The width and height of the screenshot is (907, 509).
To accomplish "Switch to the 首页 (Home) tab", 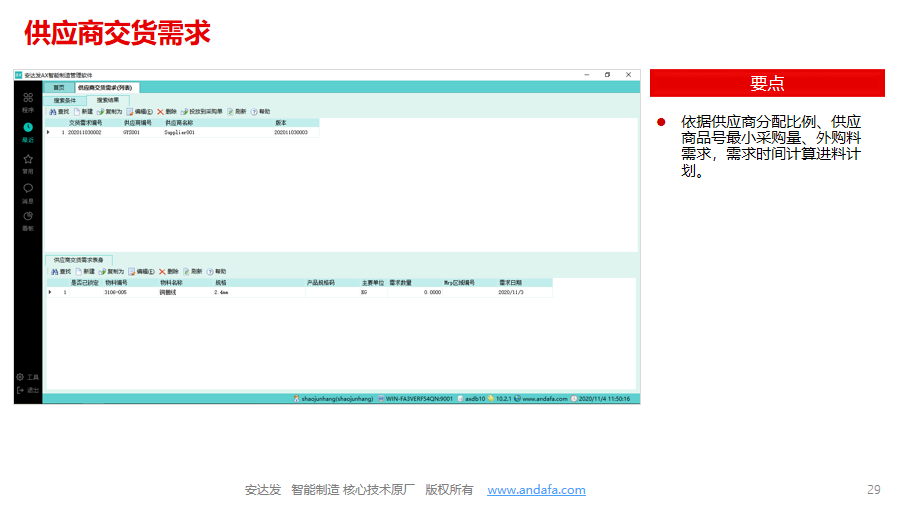I will pyautogui.click(x=59, y=88).
